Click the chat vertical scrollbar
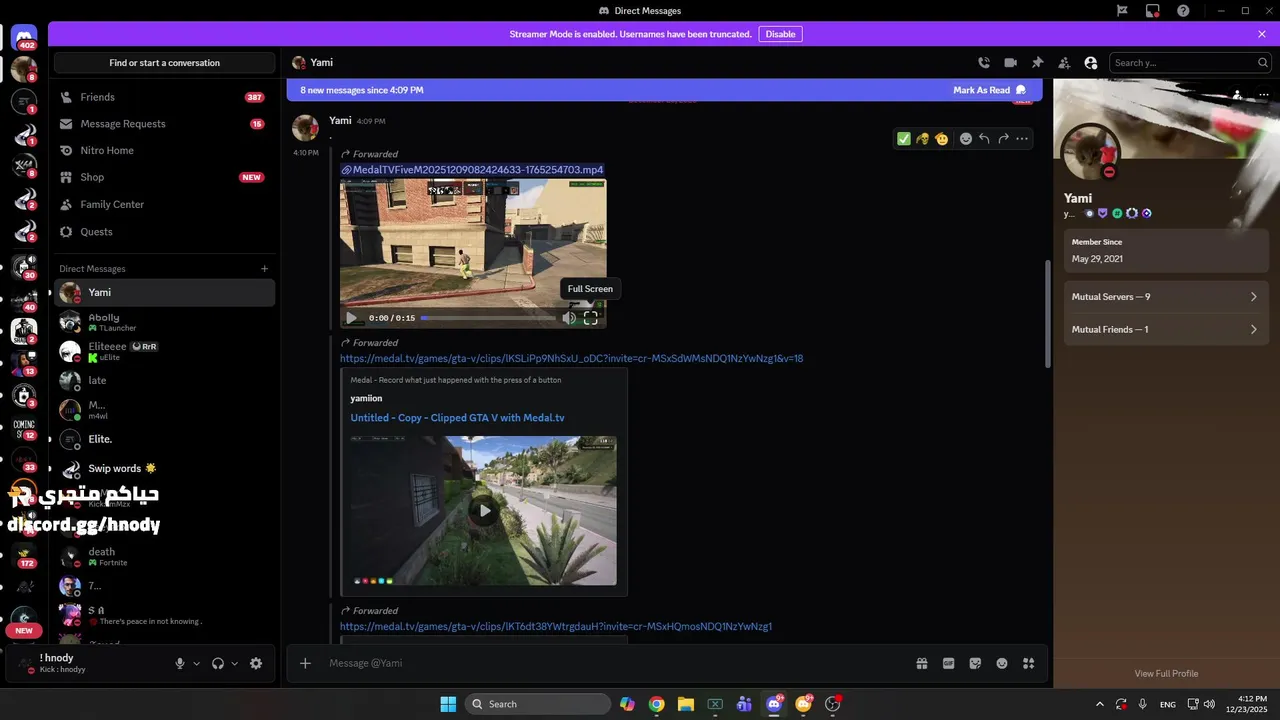 [x=1047, y=312]
